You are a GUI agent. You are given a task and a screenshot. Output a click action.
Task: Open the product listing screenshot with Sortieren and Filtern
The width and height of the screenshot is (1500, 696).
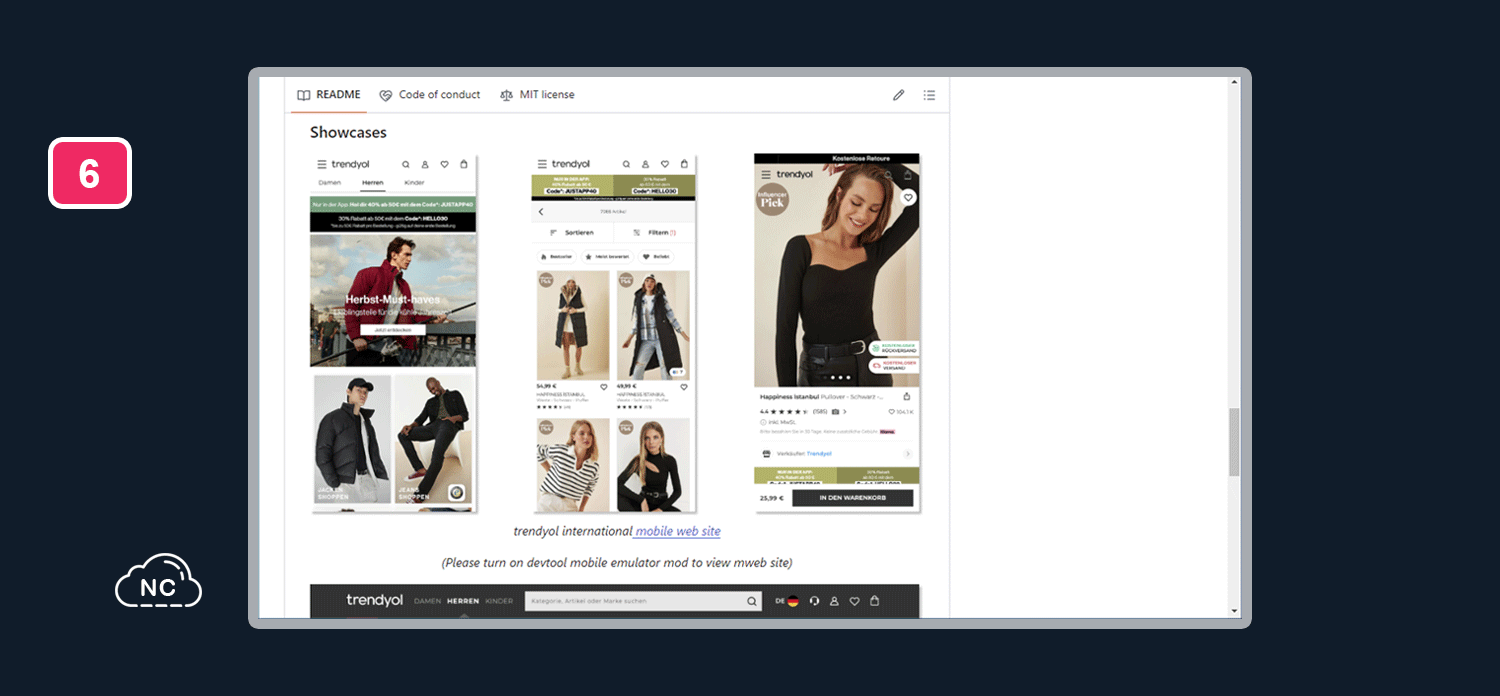614,334
